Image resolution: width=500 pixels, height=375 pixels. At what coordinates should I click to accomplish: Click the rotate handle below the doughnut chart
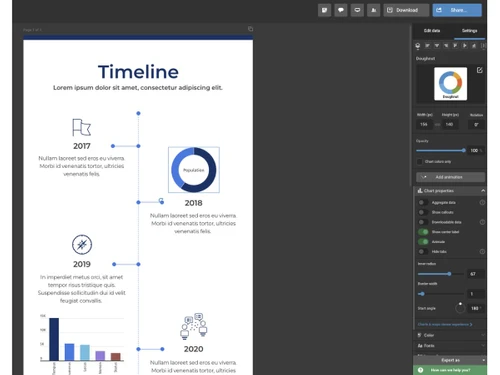click(161, 200)
